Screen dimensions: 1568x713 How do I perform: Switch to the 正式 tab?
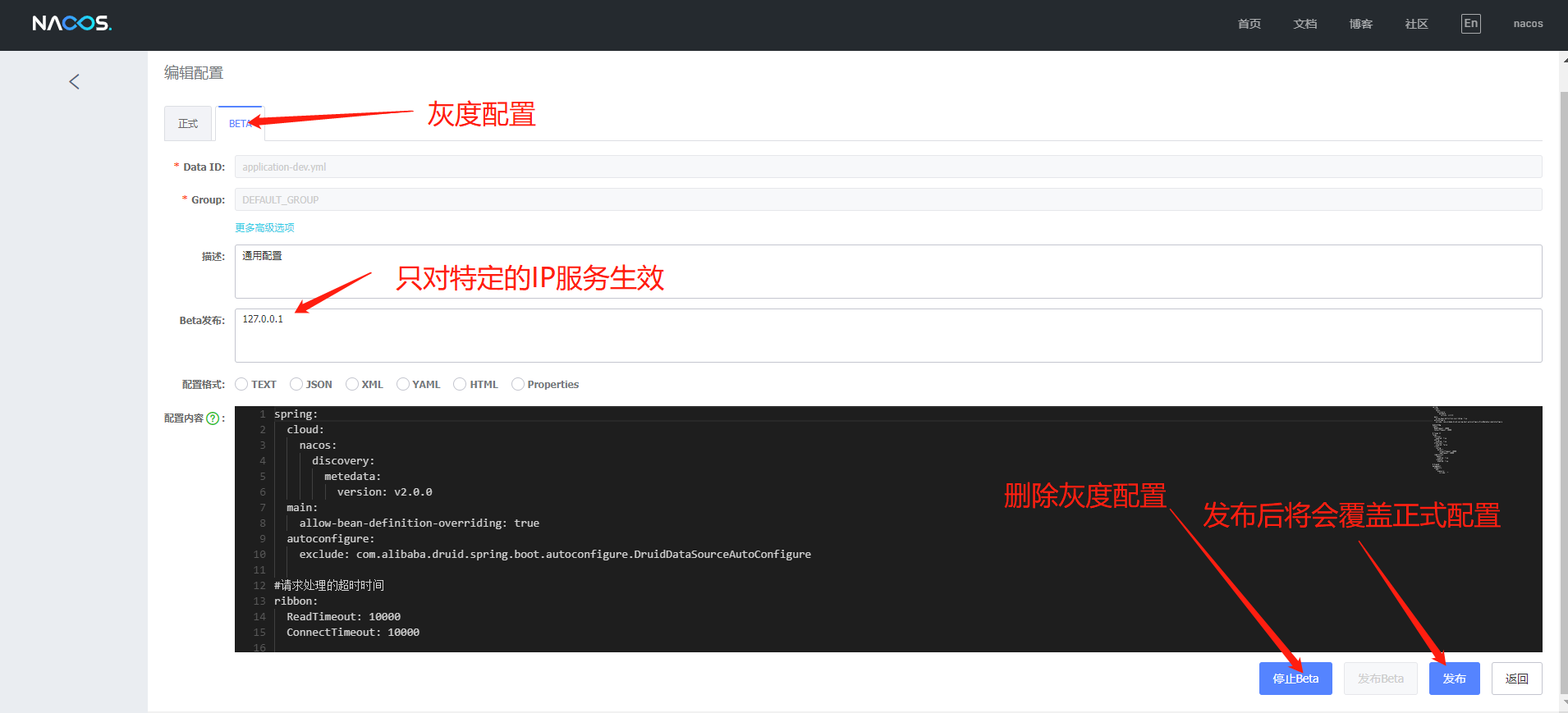pyautogui.click(x=188, y=124)
